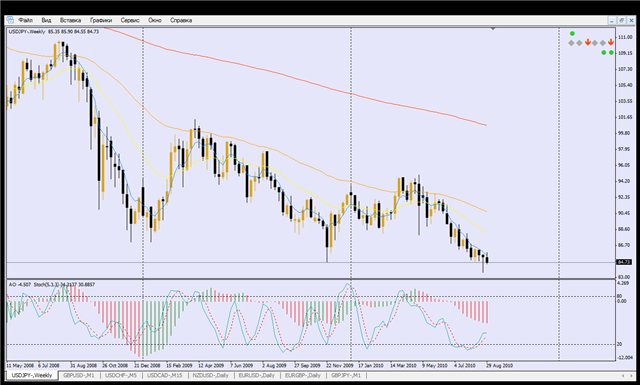The width and height of the screenshot is (640, 385).
Task: Click the MetaTrader application icon beside Файл
Action: point(10,20)
